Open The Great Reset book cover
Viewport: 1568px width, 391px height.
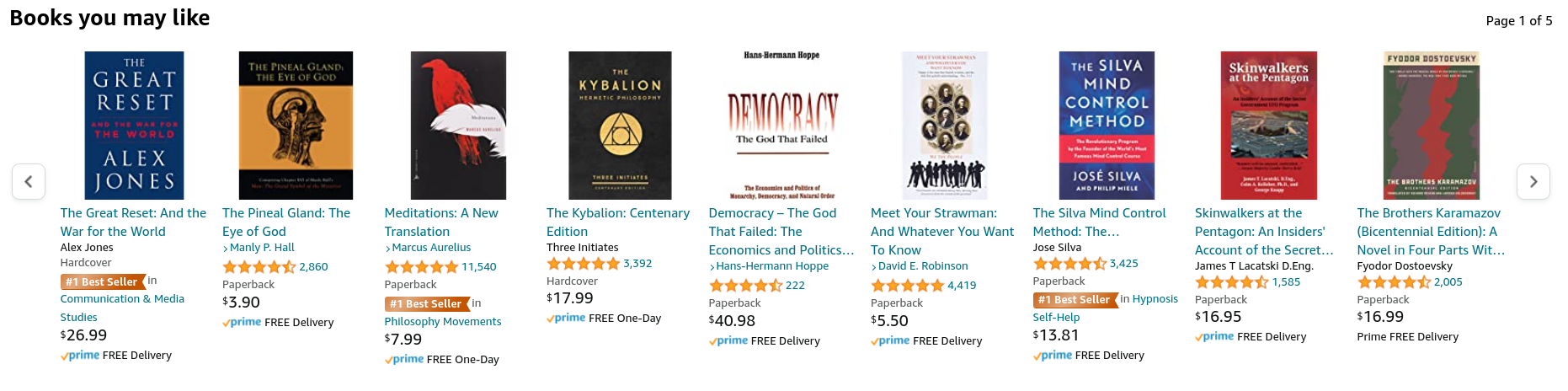coord(134,126)
